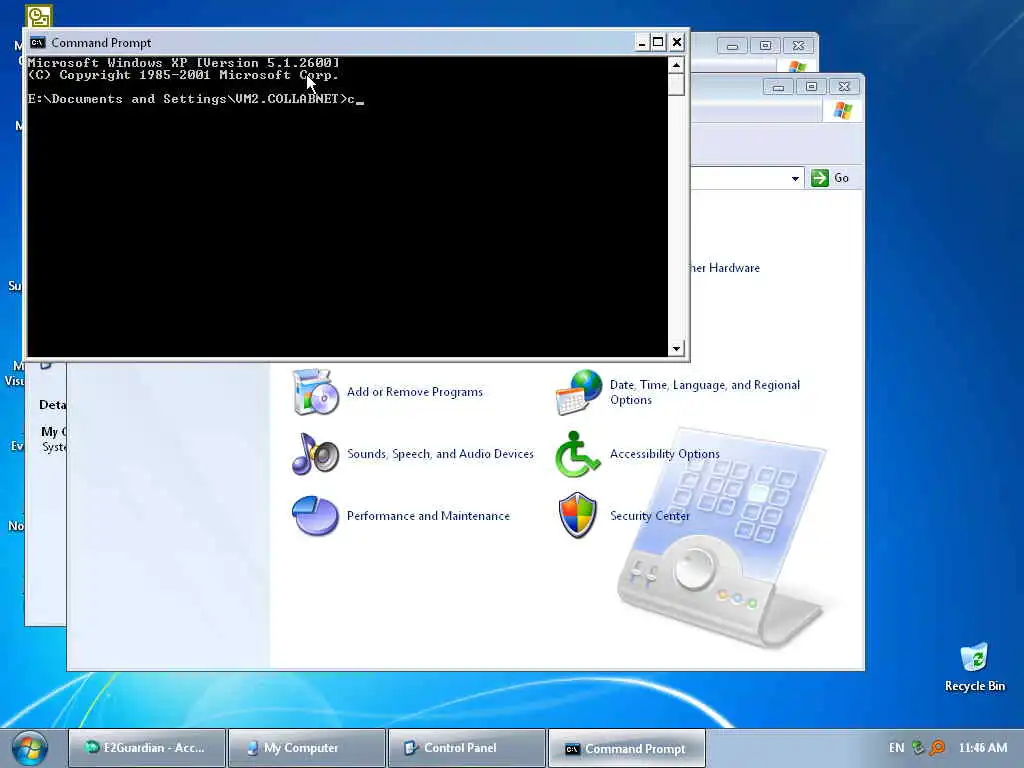Viewport: 1024px width, 768px height.
Task: Click the Command Prompt taskbar button
Action: (627, 748)
